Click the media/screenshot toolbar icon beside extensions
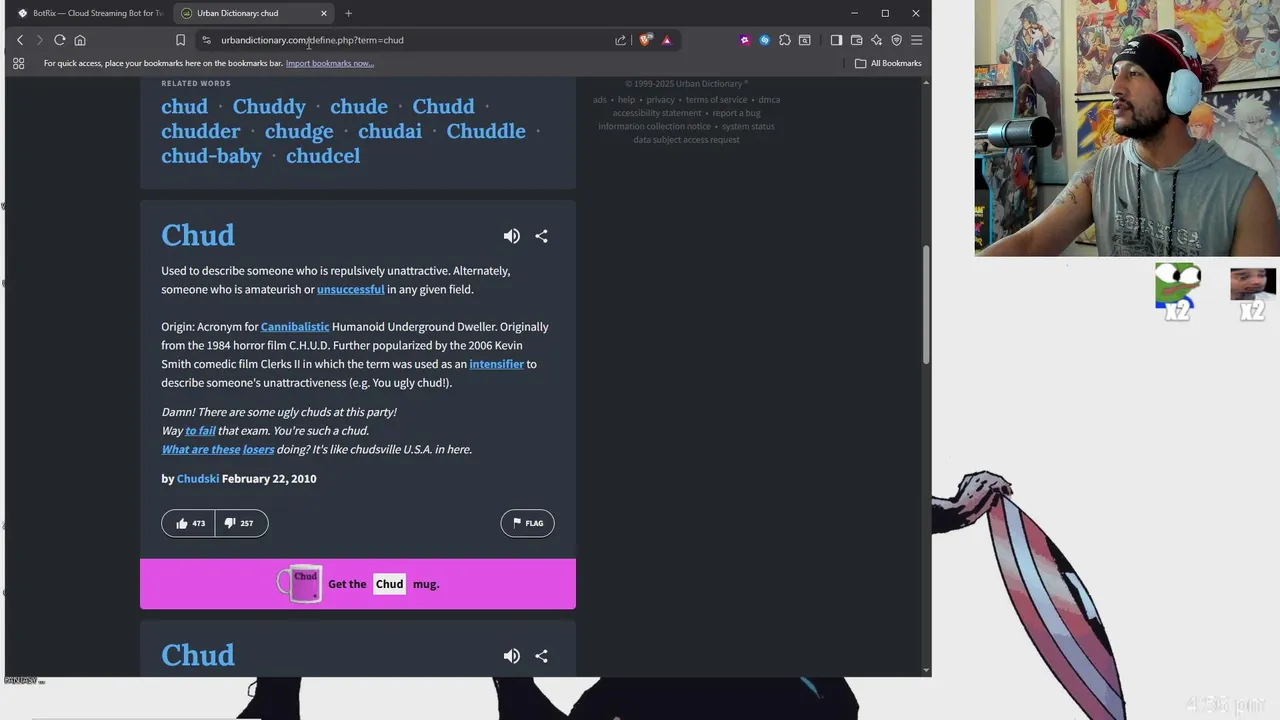Viewport: 1280px width, 720px height. click(x=804, y=40)
